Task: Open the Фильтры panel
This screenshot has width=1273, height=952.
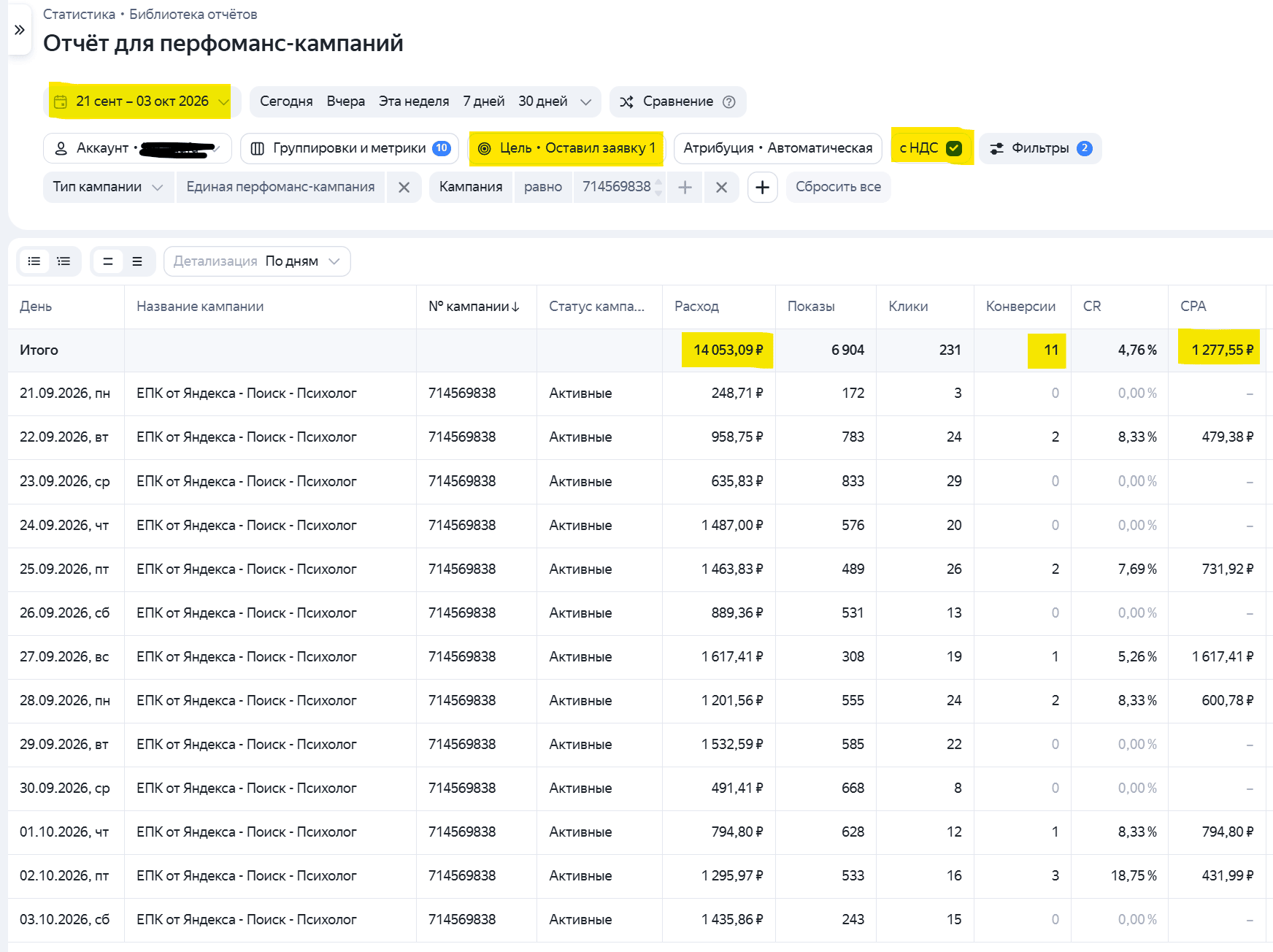Action: (1039, 148)
